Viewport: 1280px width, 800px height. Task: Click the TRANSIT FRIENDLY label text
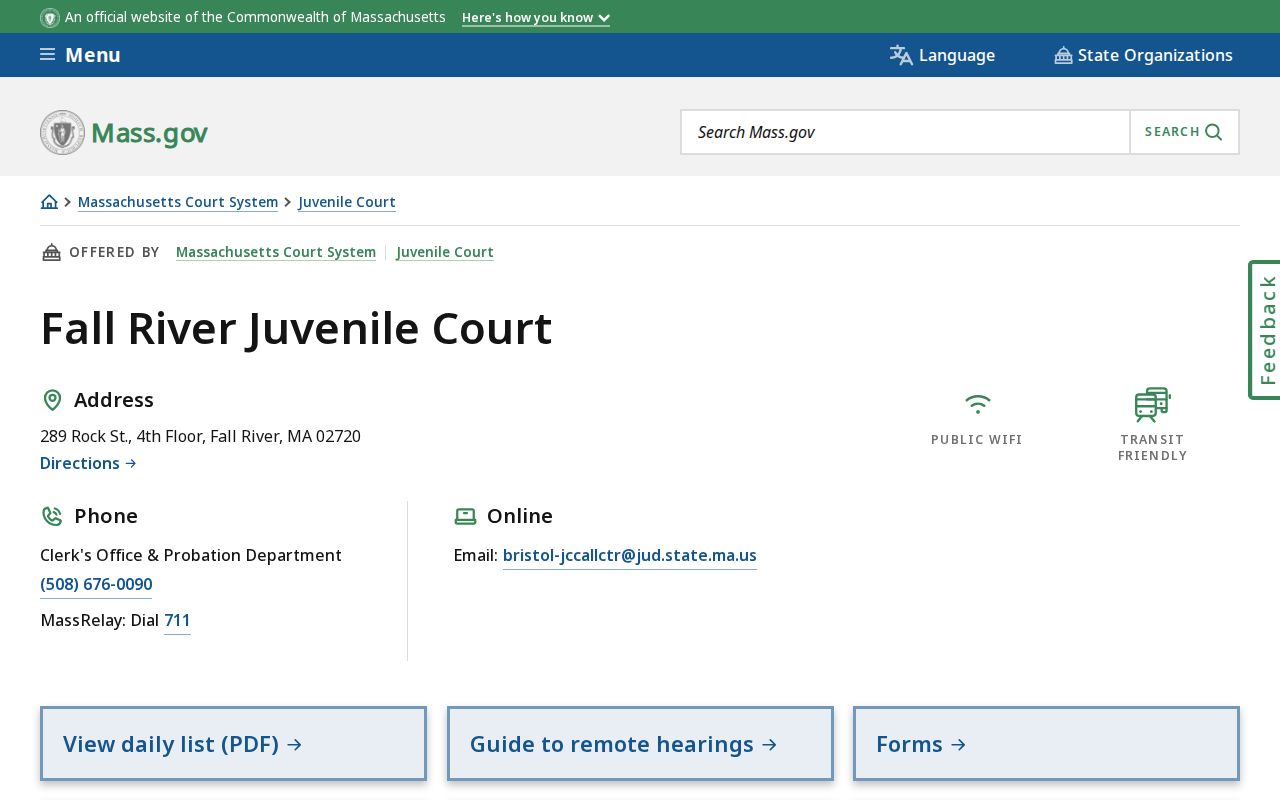click(1153, 448)
